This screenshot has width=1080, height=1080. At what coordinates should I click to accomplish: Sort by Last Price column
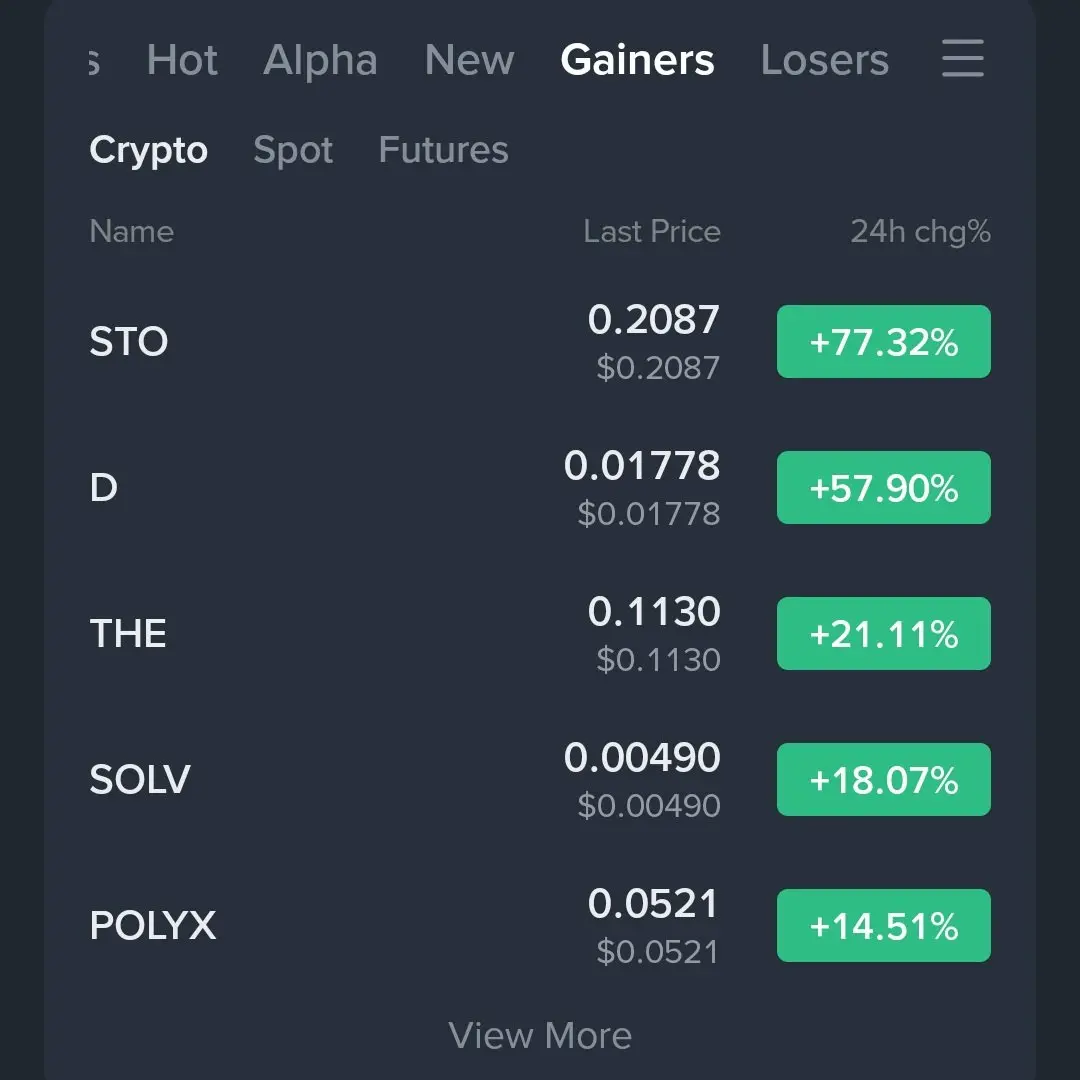tap(651, 232)
